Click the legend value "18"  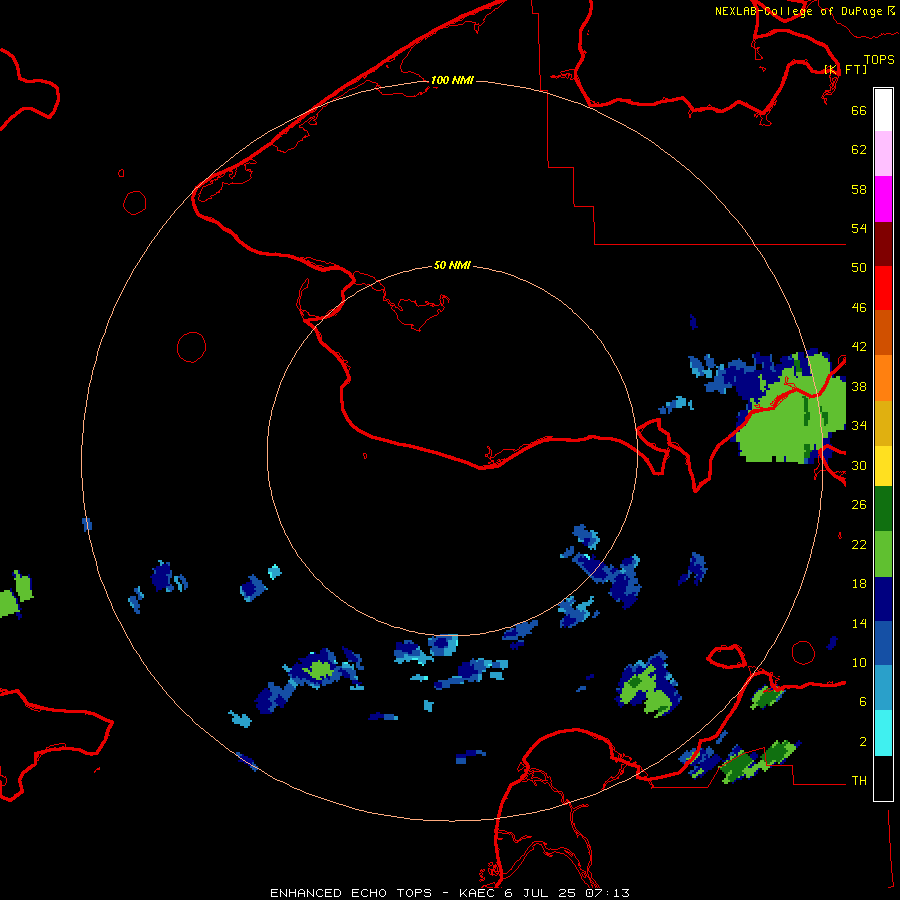859,584
